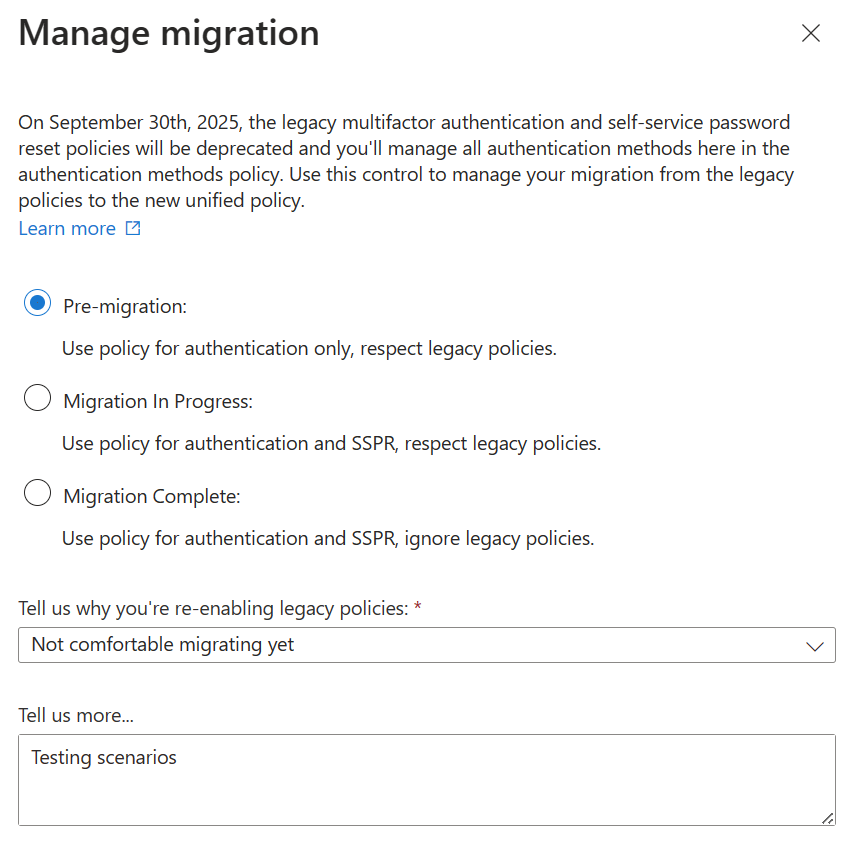Click the "Manage migration" heading

pyautogui.click(x=169, y=34)
